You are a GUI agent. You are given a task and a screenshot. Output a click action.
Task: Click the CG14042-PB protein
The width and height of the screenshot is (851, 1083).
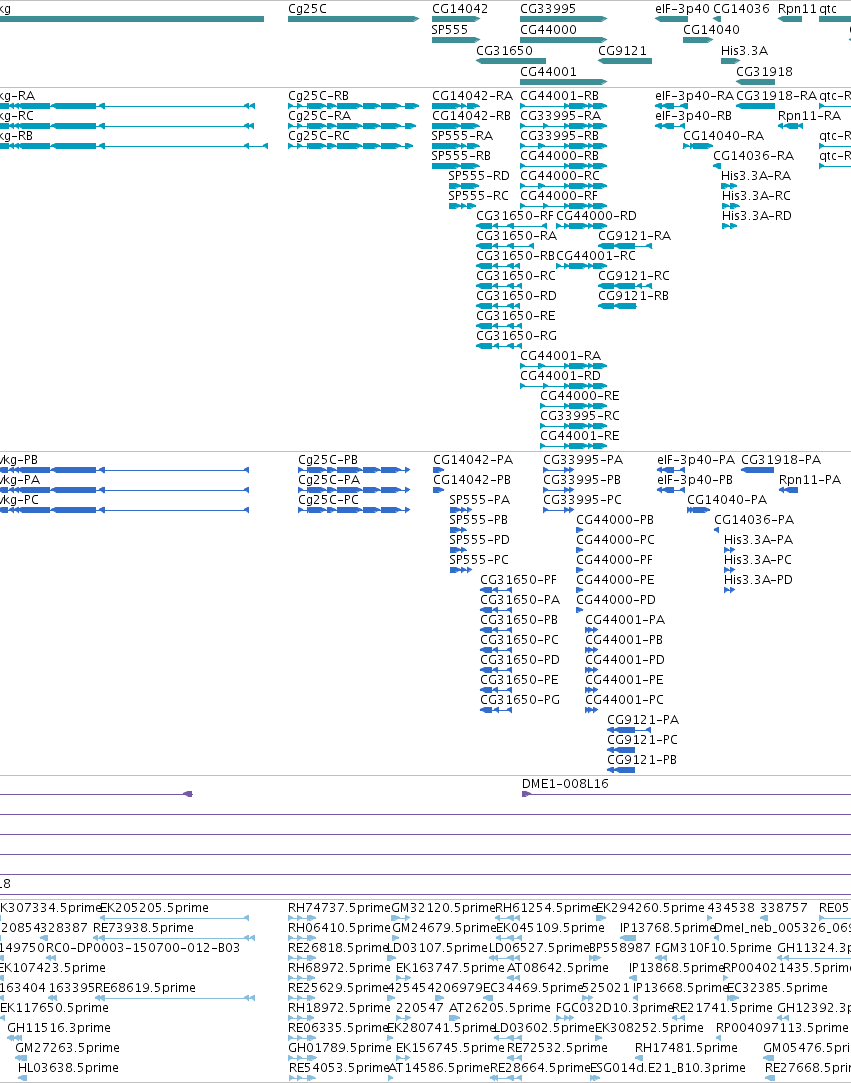[439, 490]
